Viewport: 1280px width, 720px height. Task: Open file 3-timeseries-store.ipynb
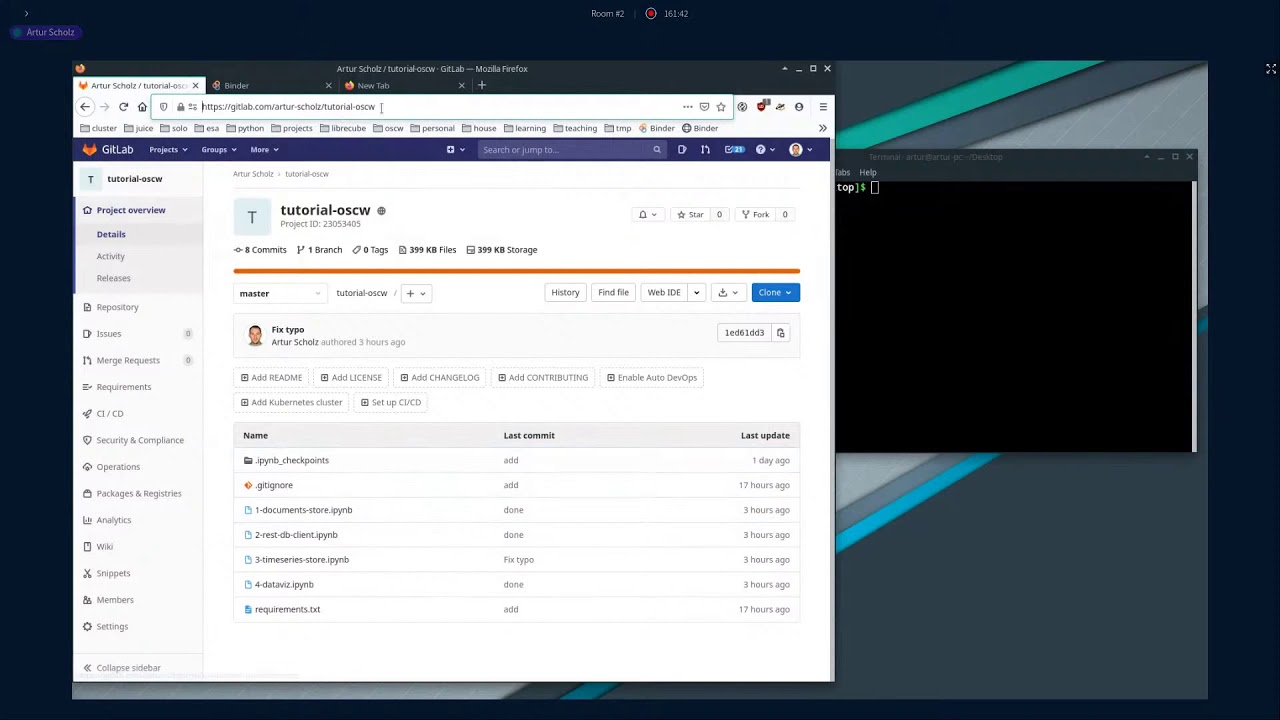pos(302,560)
